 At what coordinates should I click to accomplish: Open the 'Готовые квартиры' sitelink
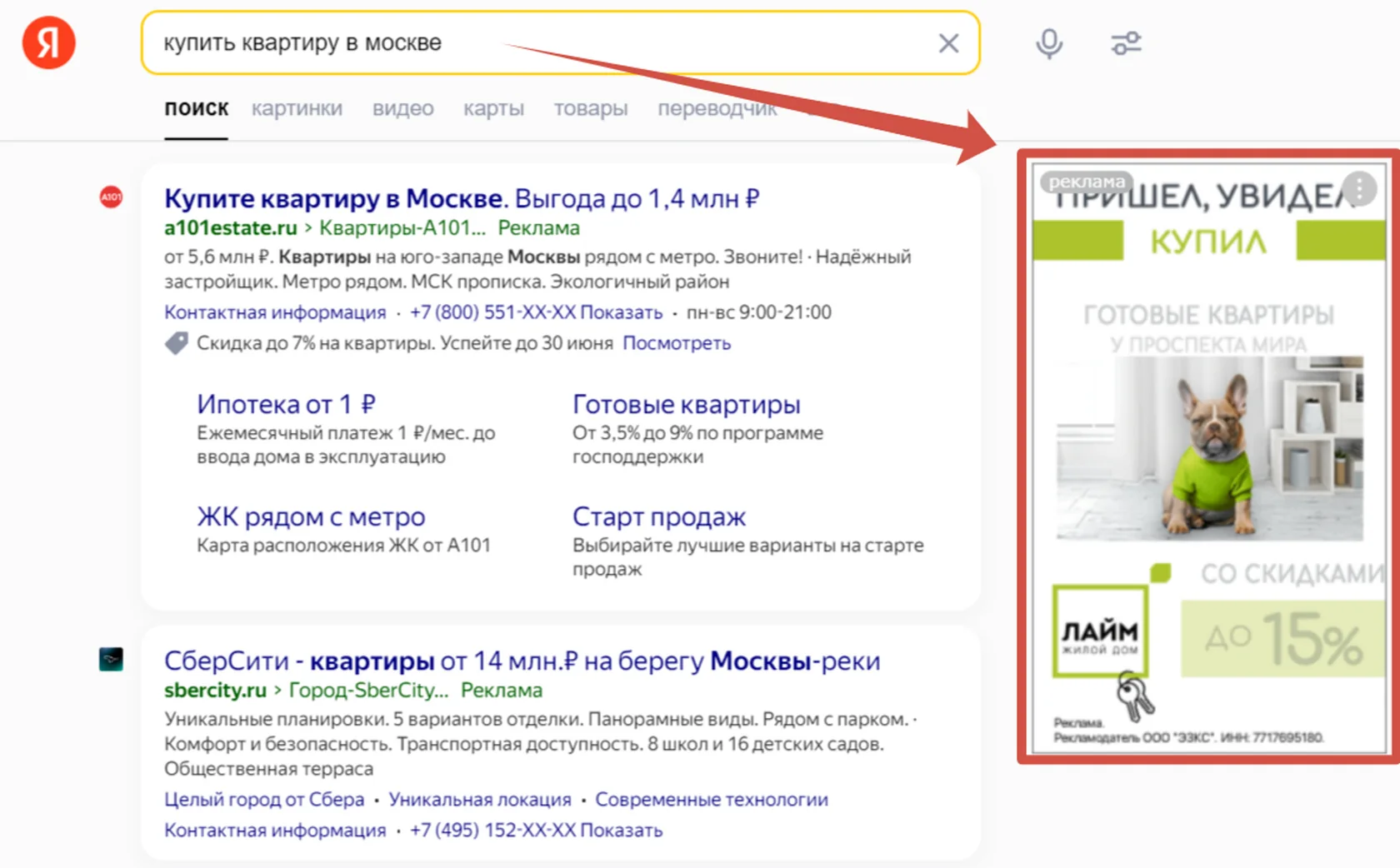[686, 404]
